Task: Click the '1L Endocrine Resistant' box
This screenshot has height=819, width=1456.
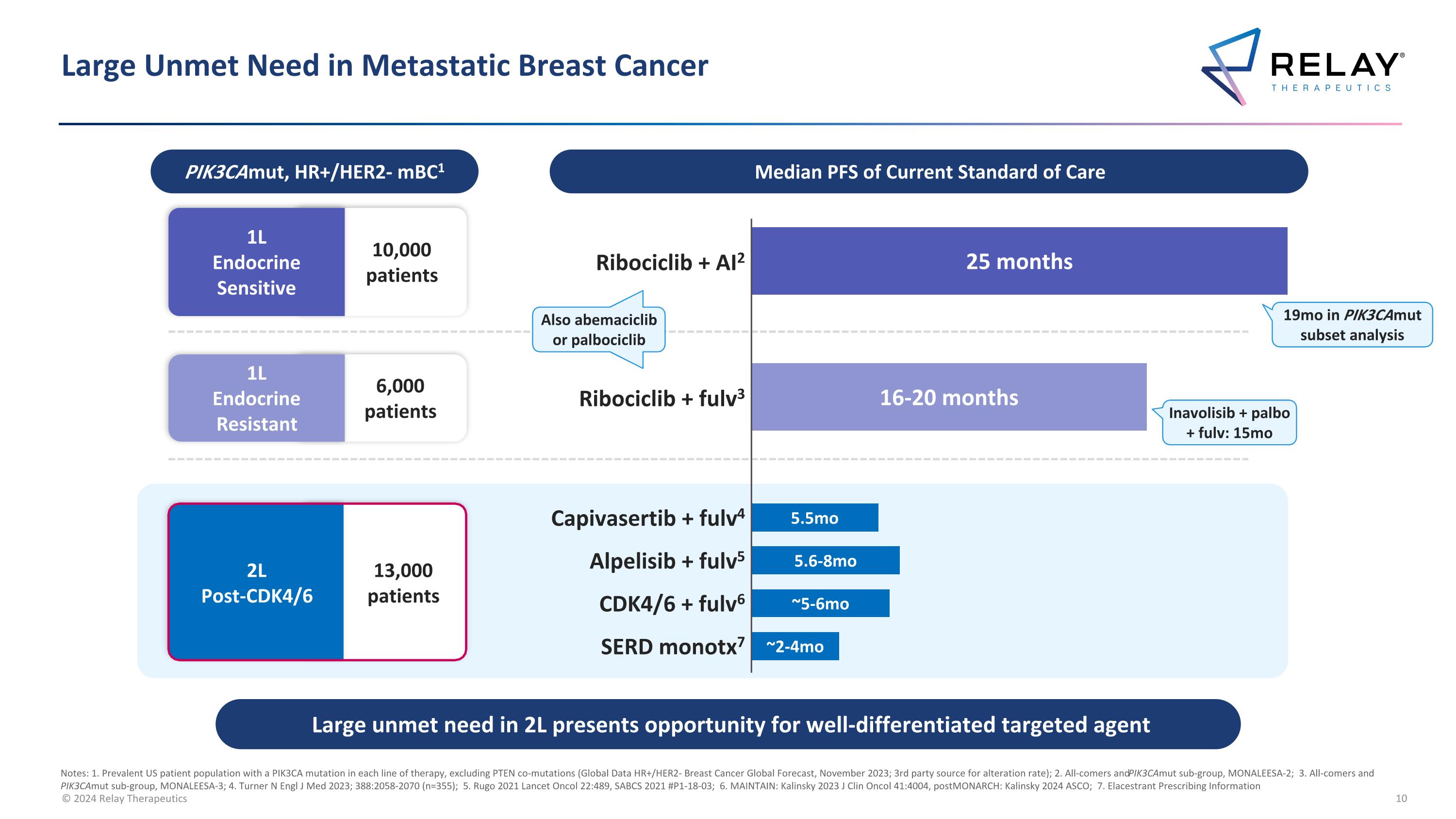Action: pos(257,399)
